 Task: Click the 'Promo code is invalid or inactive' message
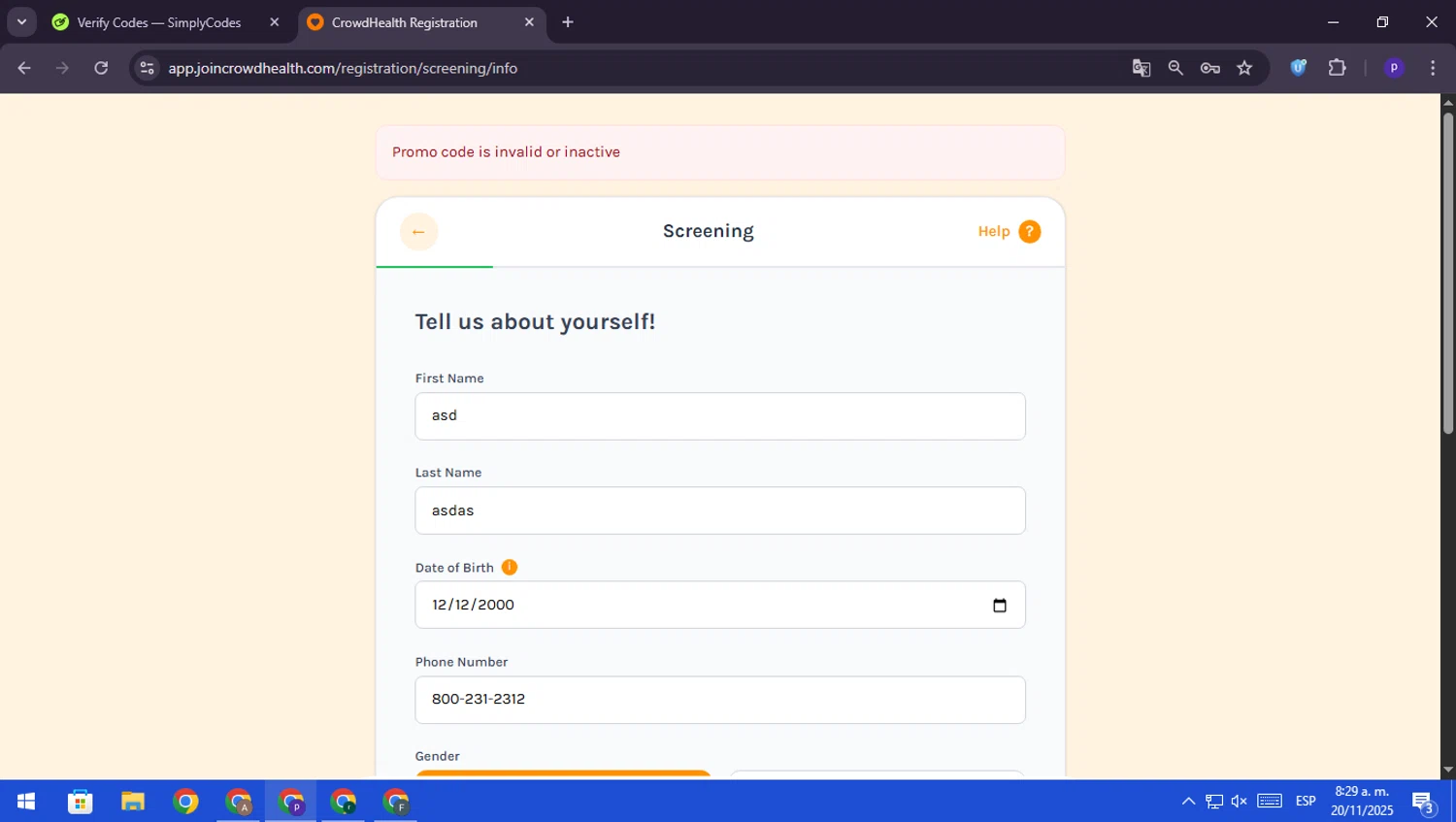[x=506, y=152]
